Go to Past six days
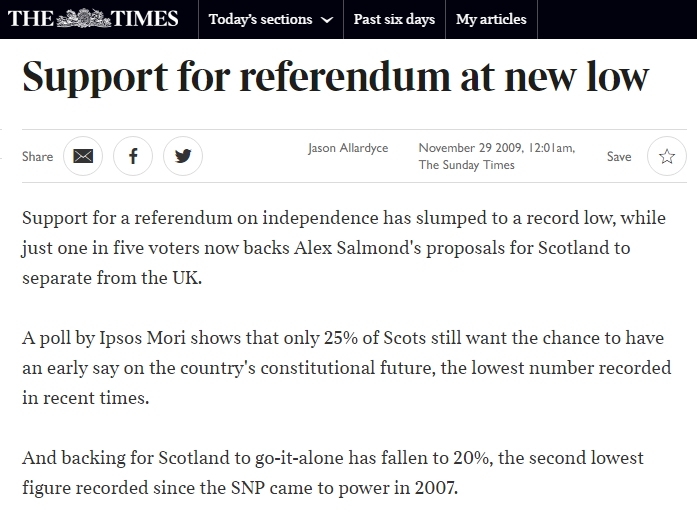The width and height of the screenshot is (697, 516). (393, 19)
